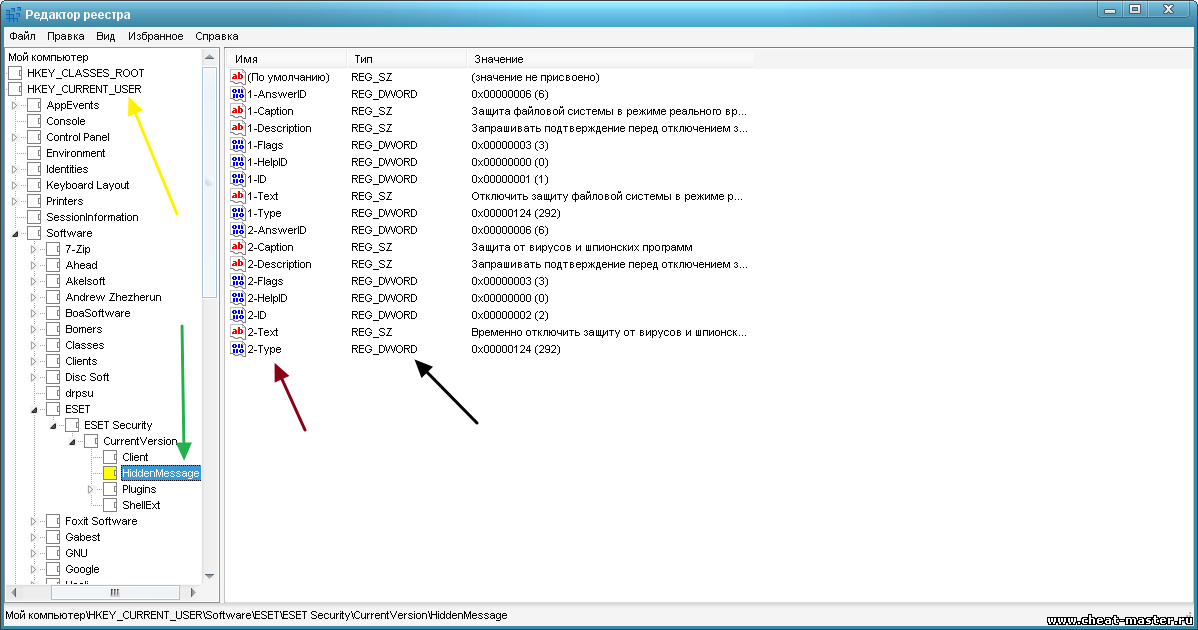1198x630 pixels.
Task: Click the DWORD icon beside 1-ID
Action: coord(238,179)
